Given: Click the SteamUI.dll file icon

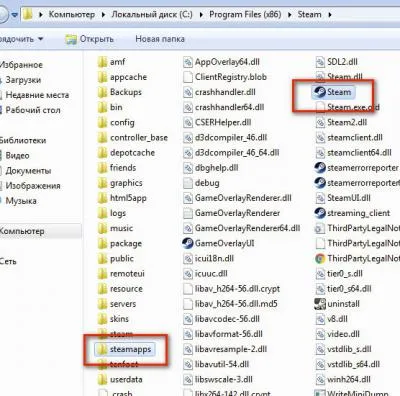Looking at the screenshot, I should coord(320,198).
